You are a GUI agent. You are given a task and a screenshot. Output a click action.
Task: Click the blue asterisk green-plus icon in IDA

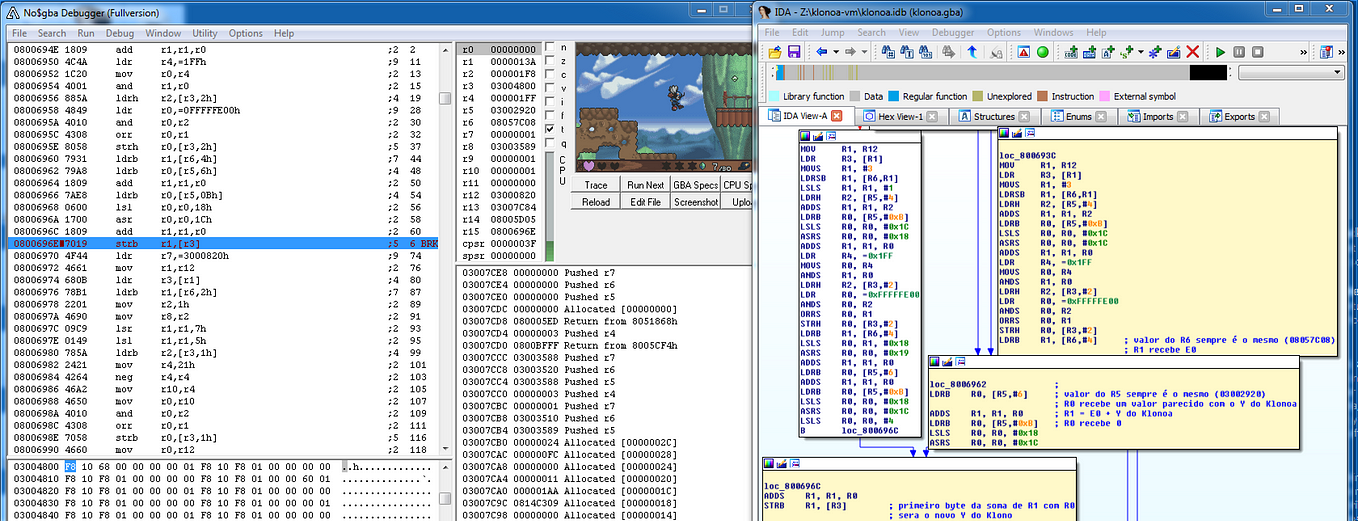tap(1156, 51)
